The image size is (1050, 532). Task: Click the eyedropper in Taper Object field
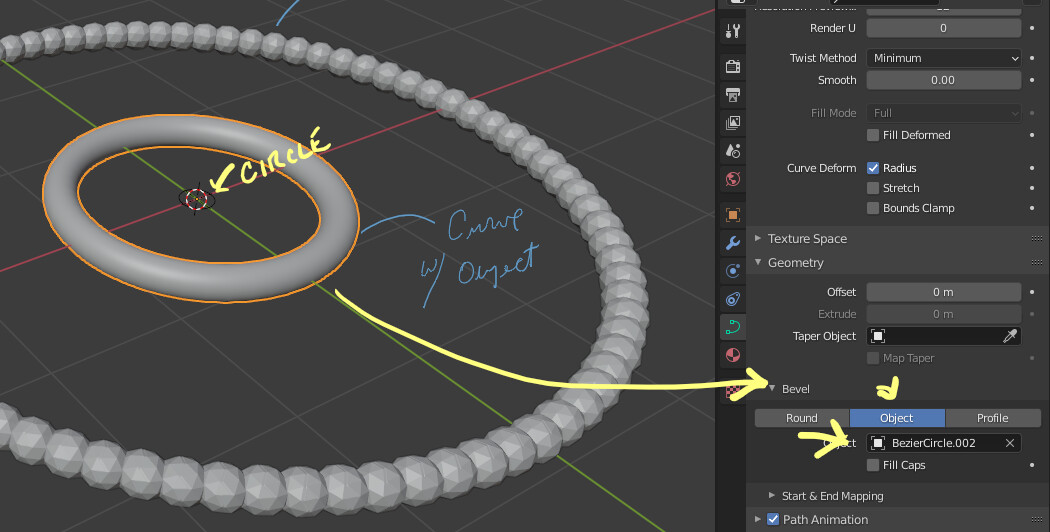[1010, 336]
